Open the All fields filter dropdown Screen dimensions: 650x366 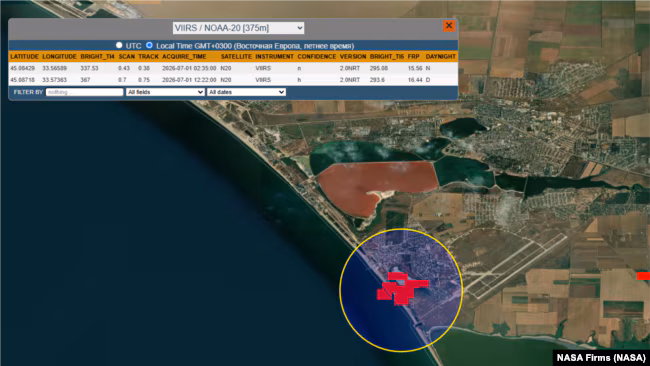(165, 92)
